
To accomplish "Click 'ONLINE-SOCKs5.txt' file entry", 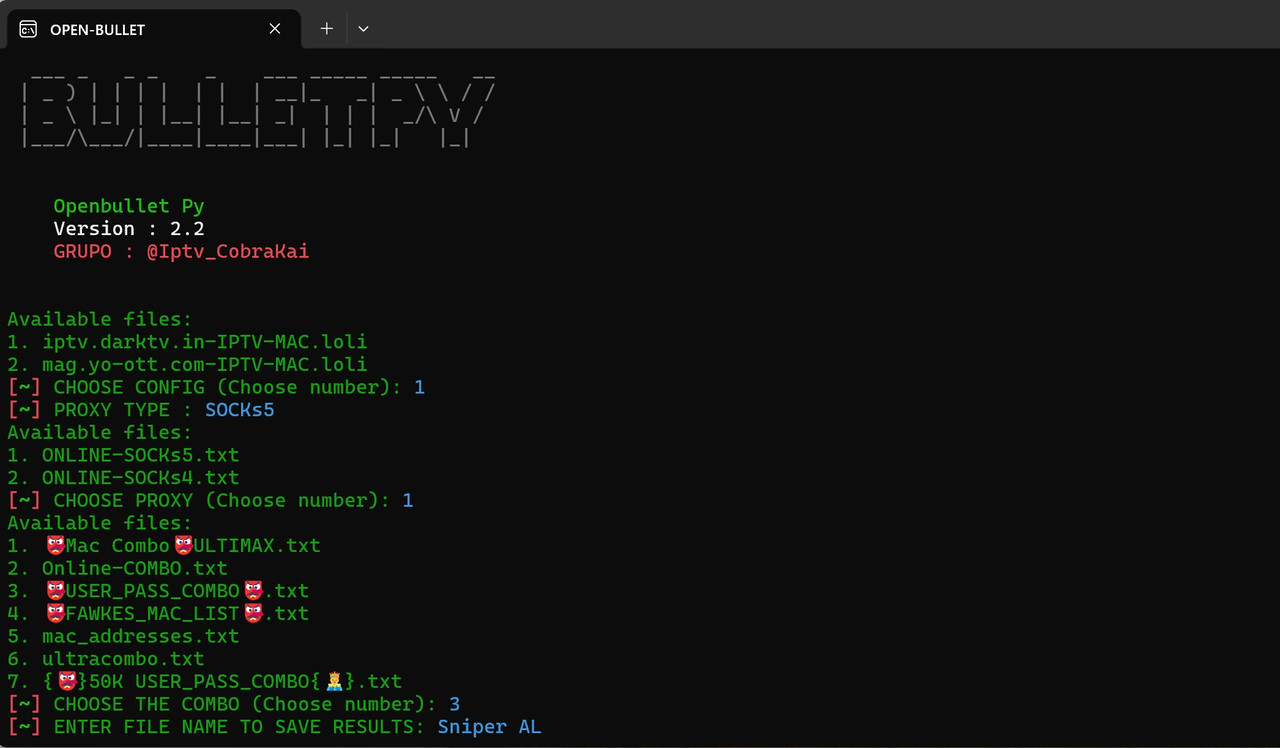I will click(141, 455).
